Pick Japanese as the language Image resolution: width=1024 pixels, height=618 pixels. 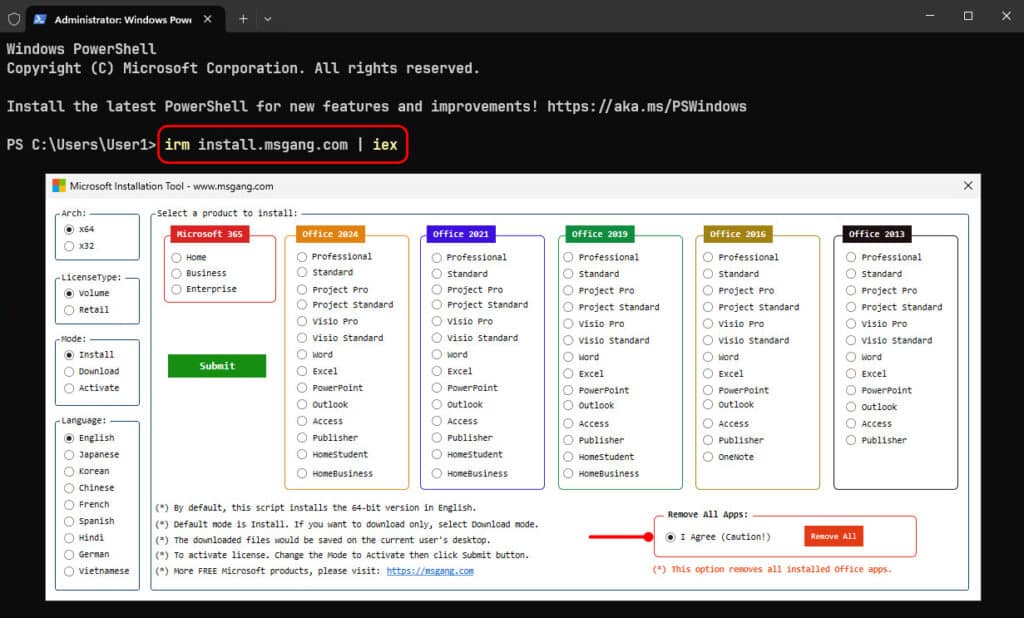pyautogui.click(x=69, y=455)
